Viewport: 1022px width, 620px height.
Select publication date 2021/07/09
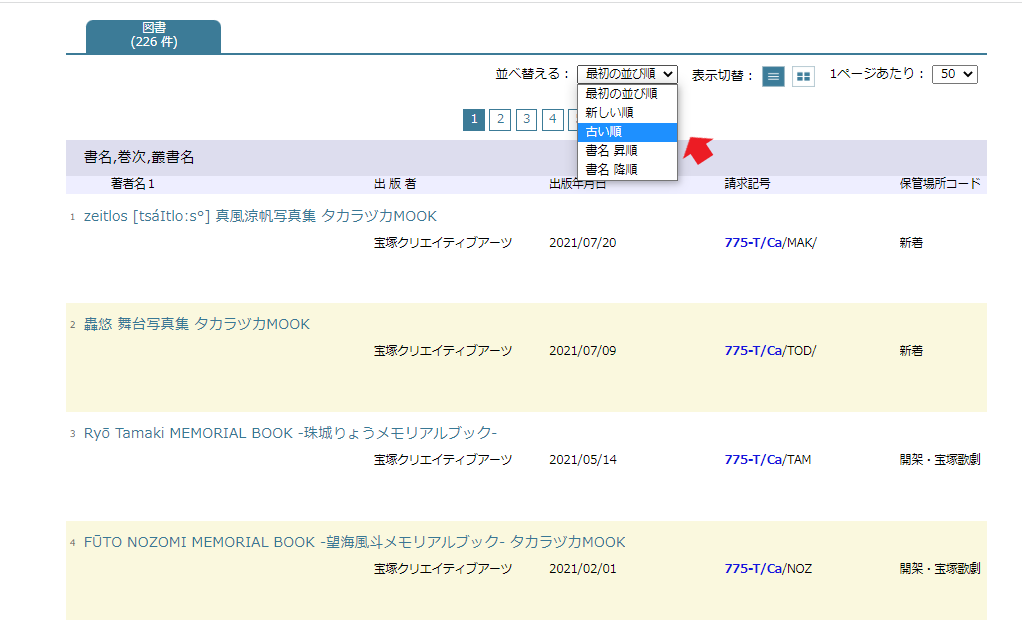(x=583, y=351)
